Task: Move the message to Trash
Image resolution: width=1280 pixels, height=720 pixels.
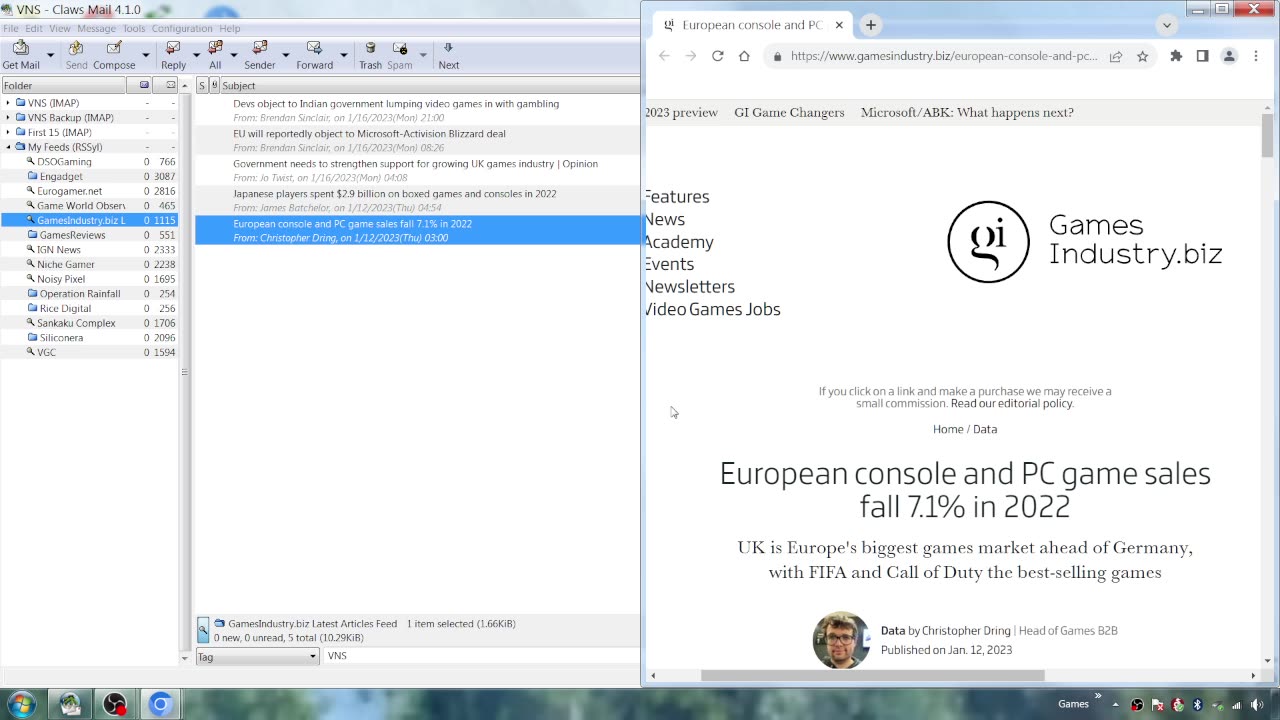Action: point(370,55)
